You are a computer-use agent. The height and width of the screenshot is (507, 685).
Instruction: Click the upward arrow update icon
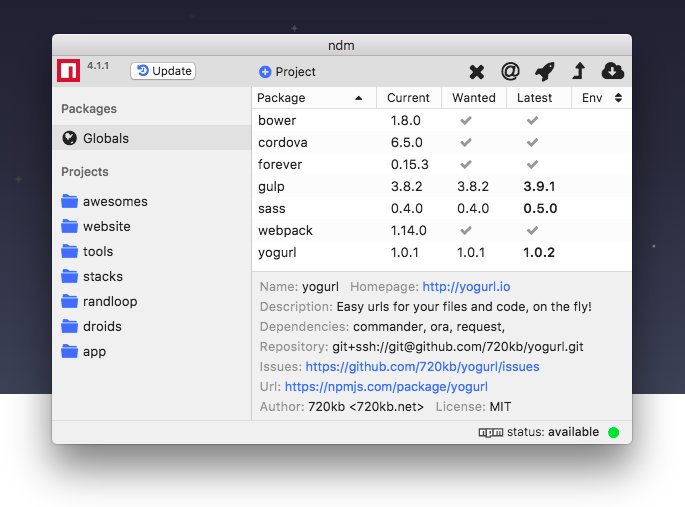pos(579,71)
